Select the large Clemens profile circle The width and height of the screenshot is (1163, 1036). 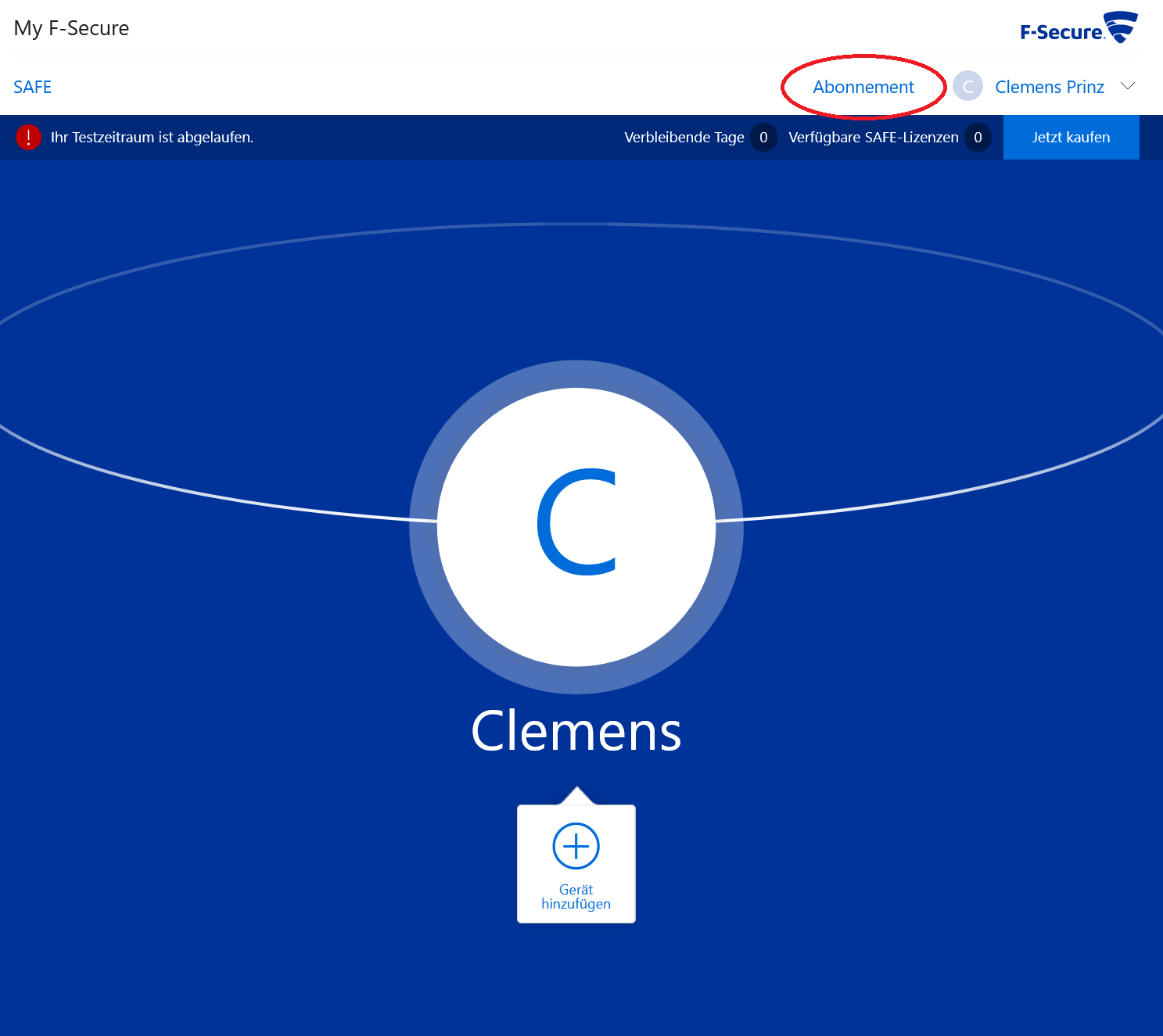point(576,526)
